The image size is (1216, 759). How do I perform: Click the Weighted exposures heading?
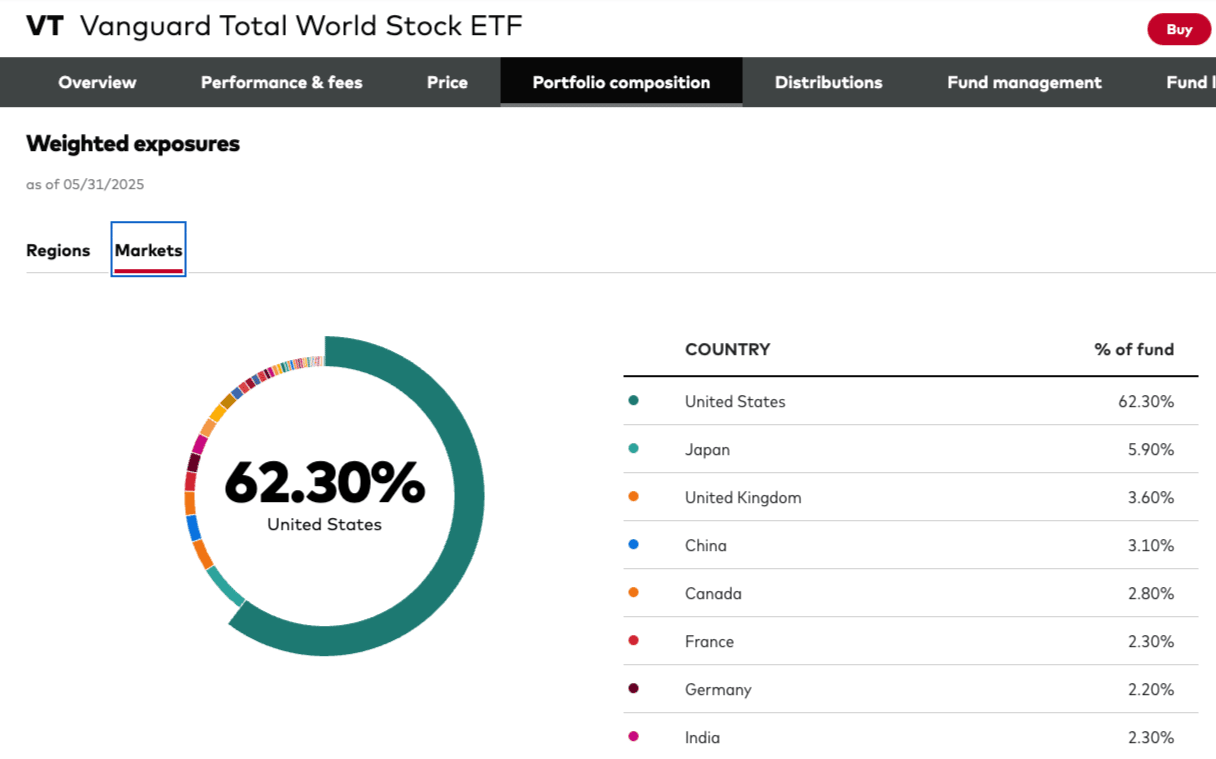point(133,143)
